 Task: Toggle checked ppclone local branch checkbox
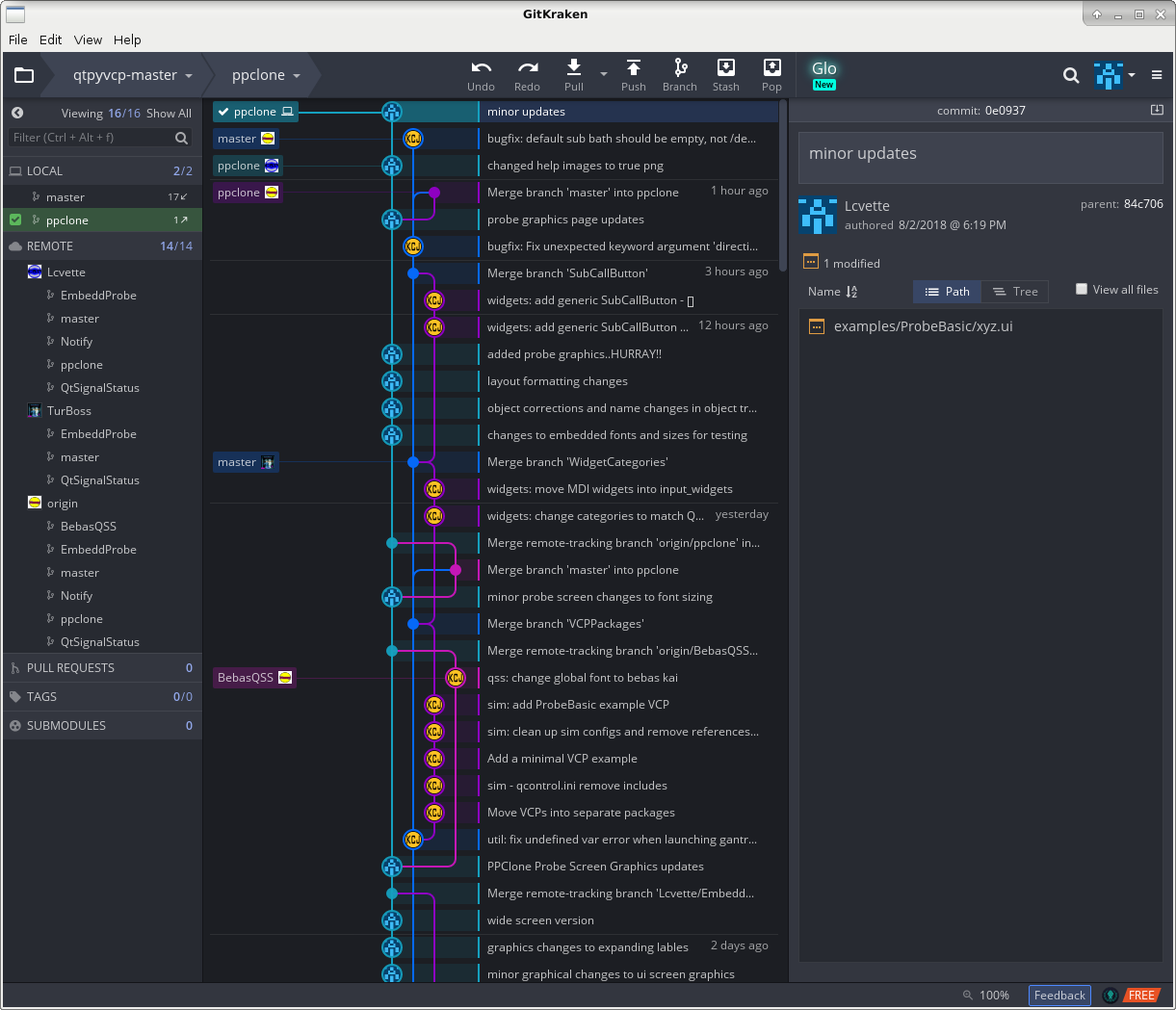(15, 220)
